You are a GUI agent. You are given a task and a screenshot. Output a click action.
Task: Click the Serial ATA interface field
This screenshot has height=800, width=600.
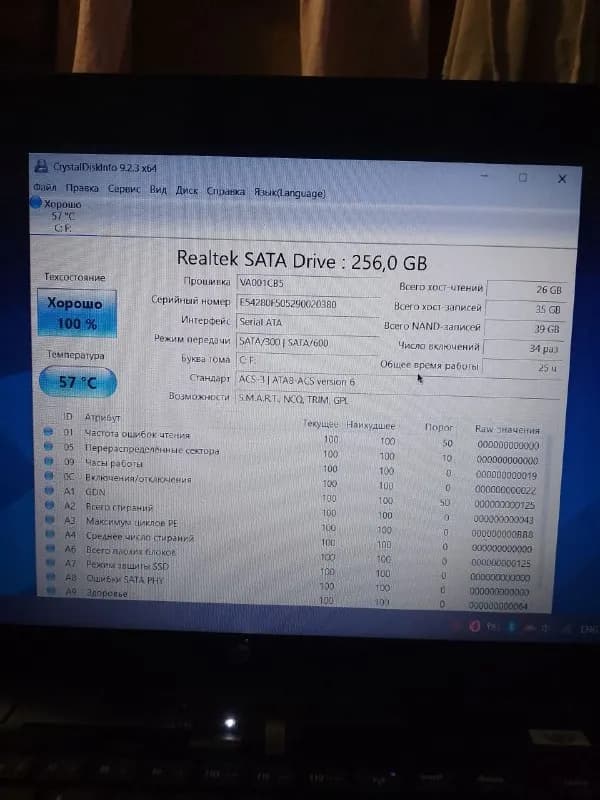point(307,322)
